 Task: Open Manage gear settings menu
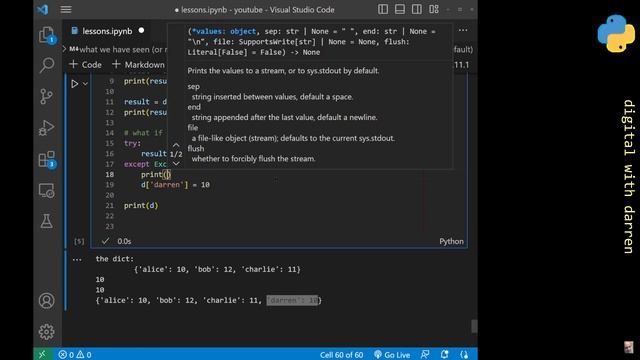click(x=47, y=332)
